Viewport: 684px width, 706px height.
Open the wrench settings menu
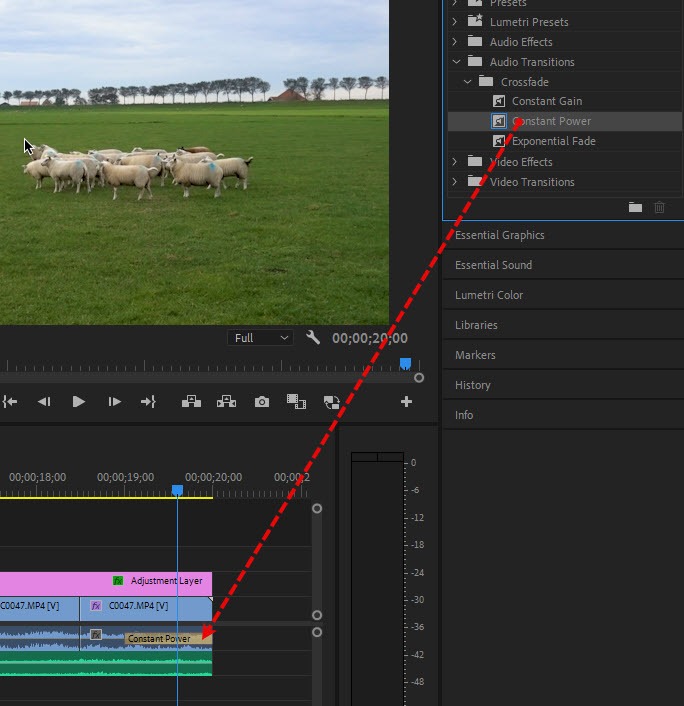[x=313, y=338]
